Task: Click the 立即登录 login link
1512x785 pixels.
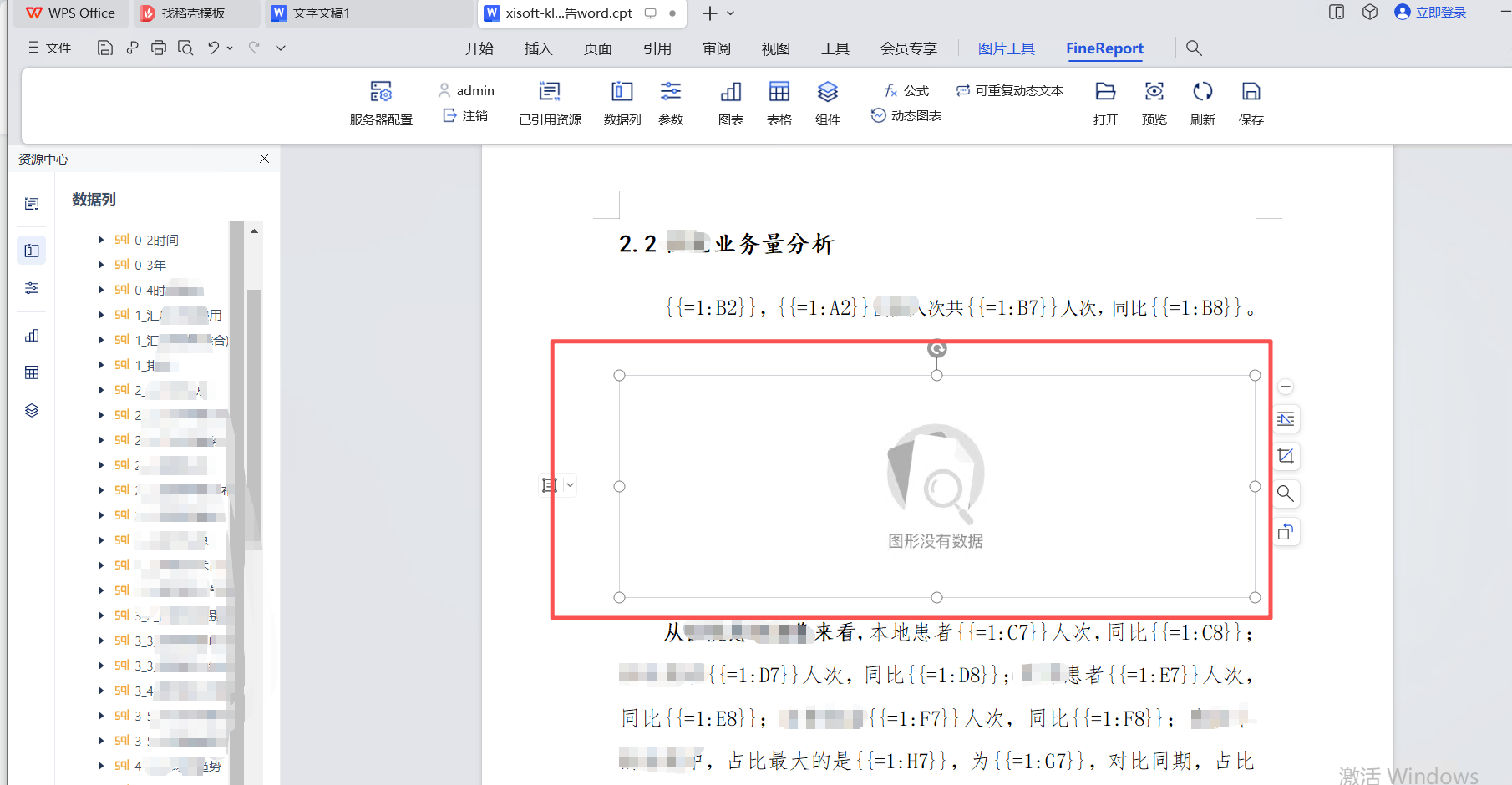Action: (x=1440, y=13)
